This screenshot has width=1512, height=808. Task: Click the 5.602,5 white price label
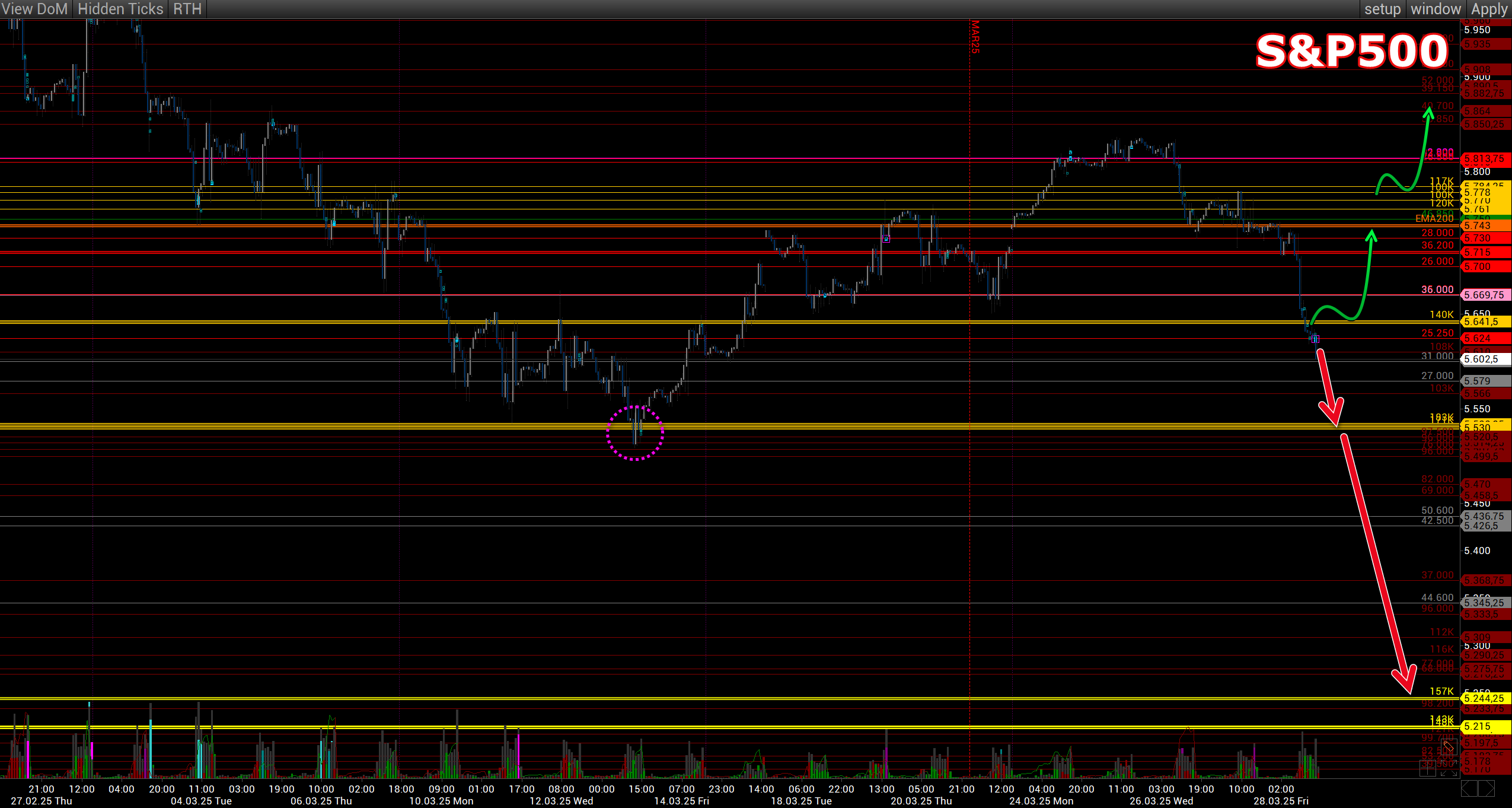pyautogui.click(x=1486, y=359)
